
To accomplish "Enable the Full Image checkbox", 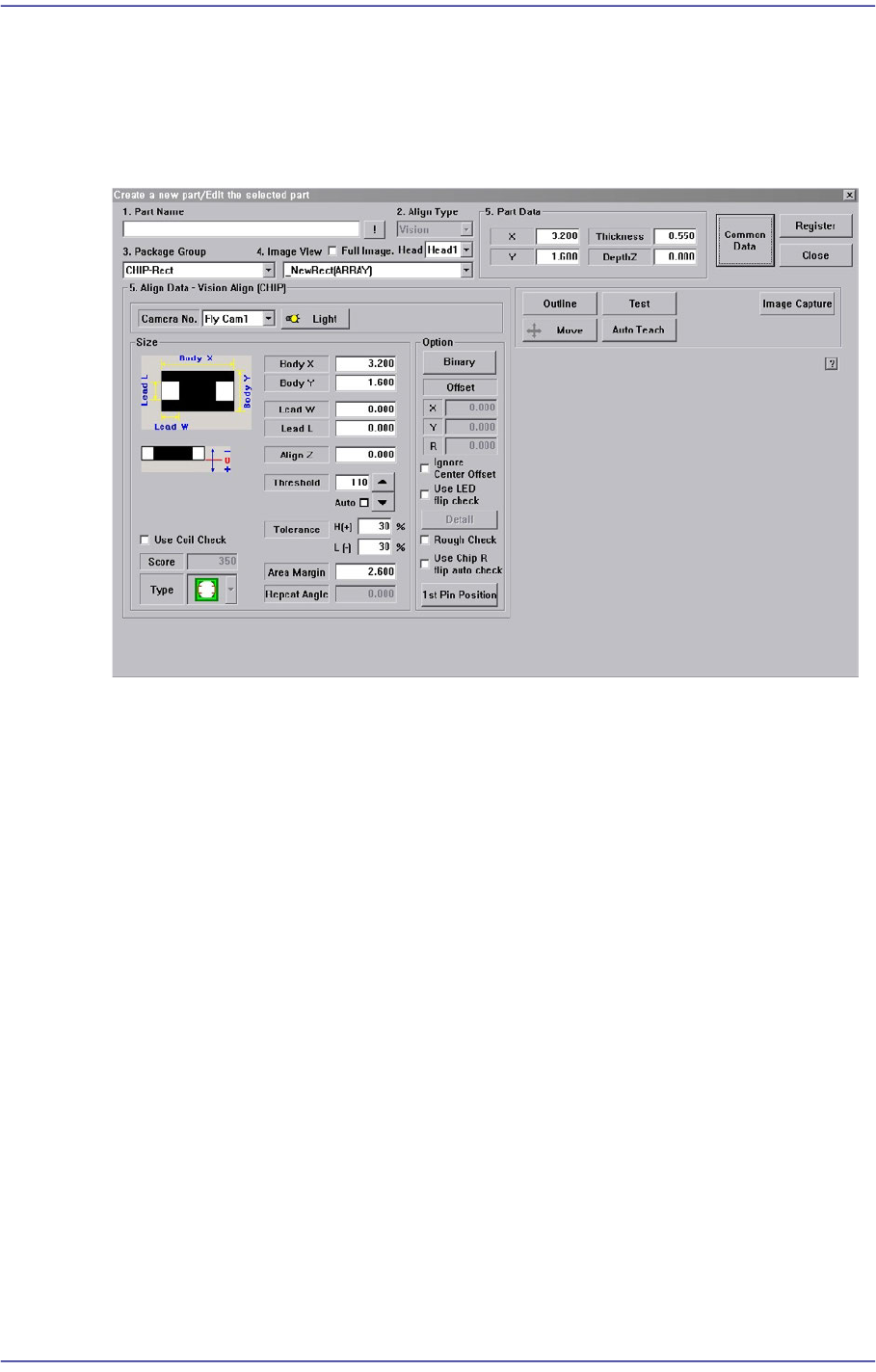I will tap(333, 251).
